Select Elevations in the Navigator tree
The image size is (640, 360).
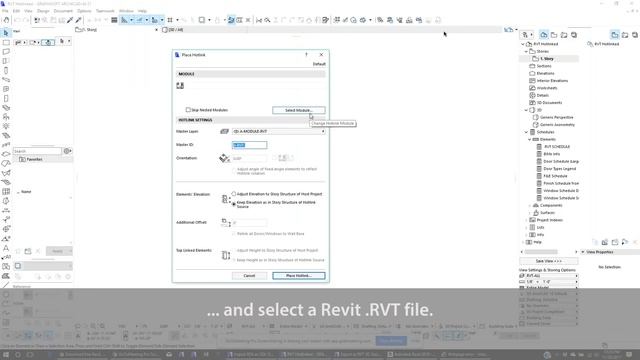pyautogui.click(x=545, y=73)
